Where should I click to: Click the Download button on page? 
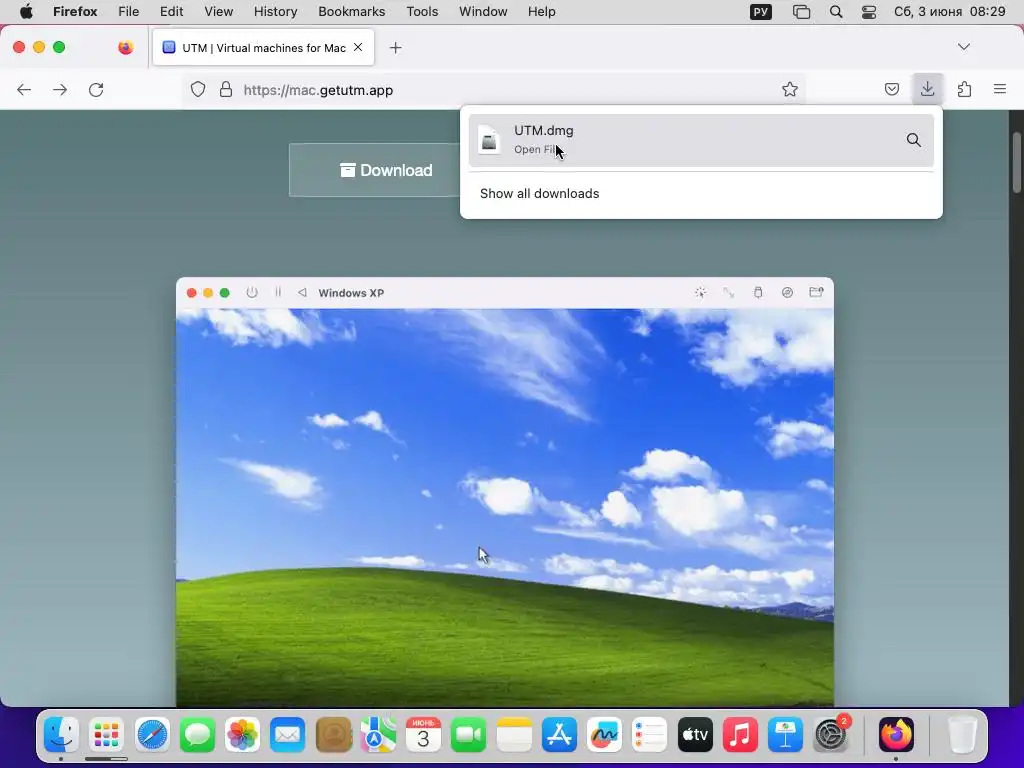tap(387, 170)
